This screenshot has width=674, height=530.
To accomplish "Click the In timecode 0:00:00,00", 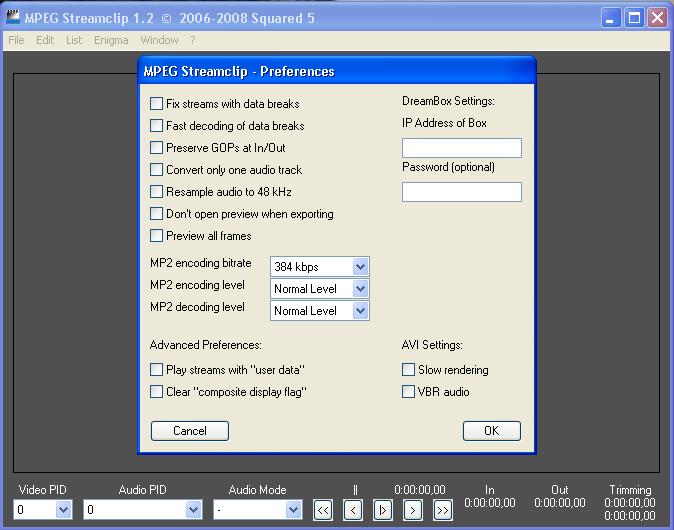I will [490, 503].
